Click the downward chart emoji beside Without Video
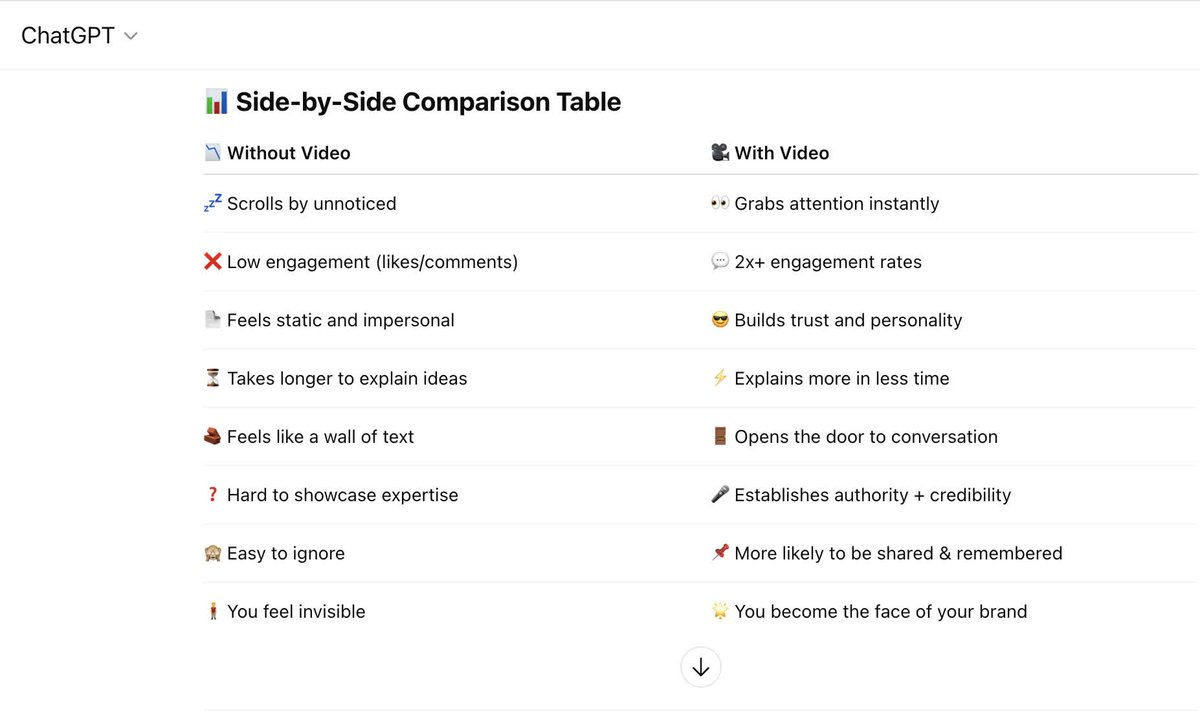Screen dimensions: 1200x711 pos(212,153)
